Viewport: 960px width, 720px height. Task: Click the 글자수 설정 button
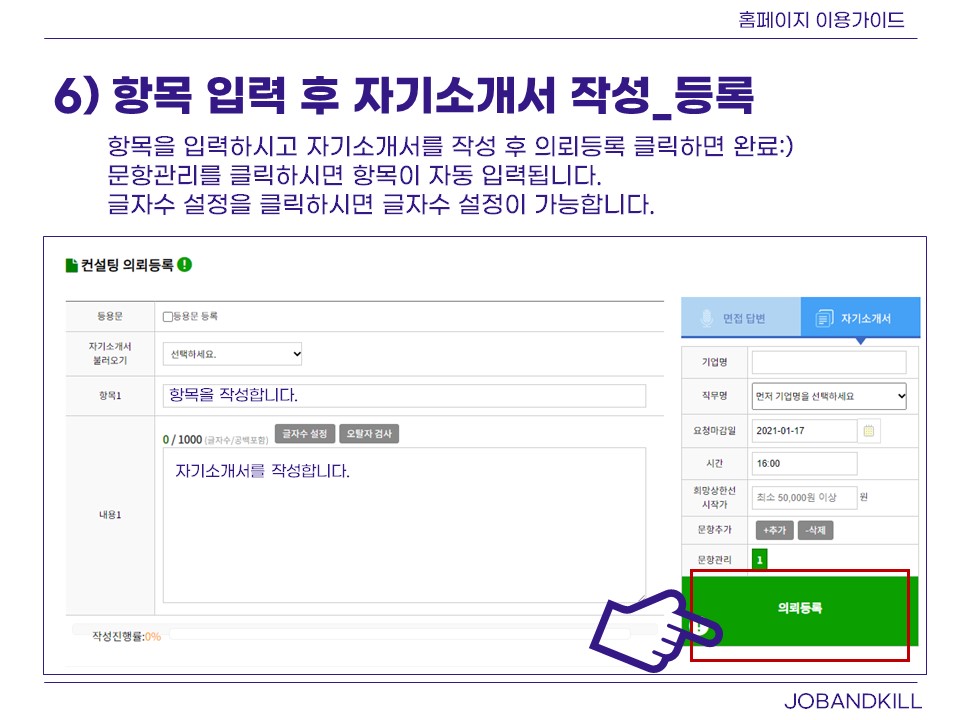(305, 434)
